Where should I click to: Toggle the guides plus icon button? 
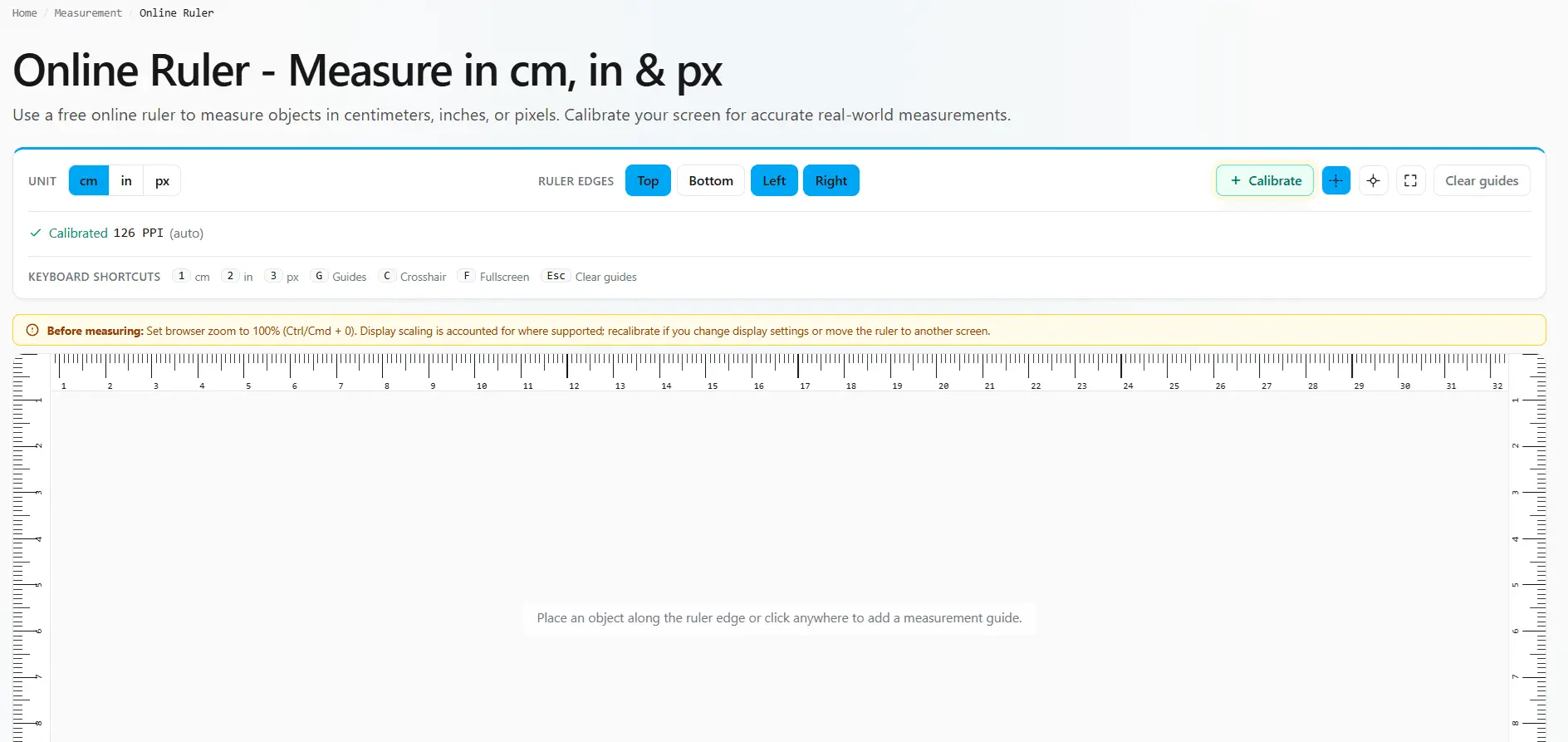click(1335, 180)
